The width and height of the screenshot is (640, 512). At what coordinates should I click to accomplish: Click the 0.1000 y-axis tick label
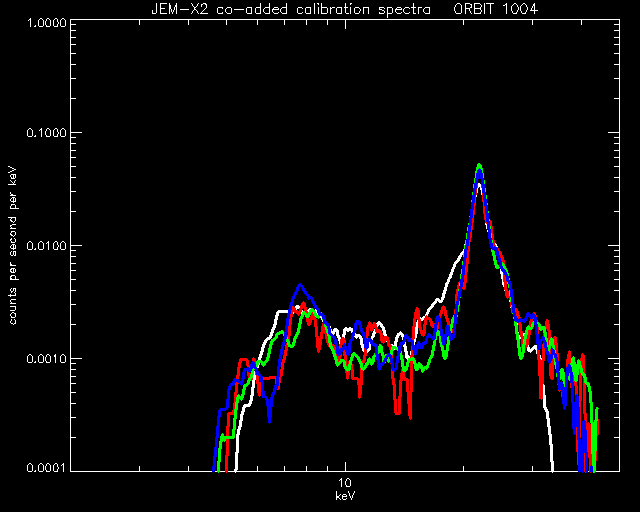coord(46,133)
